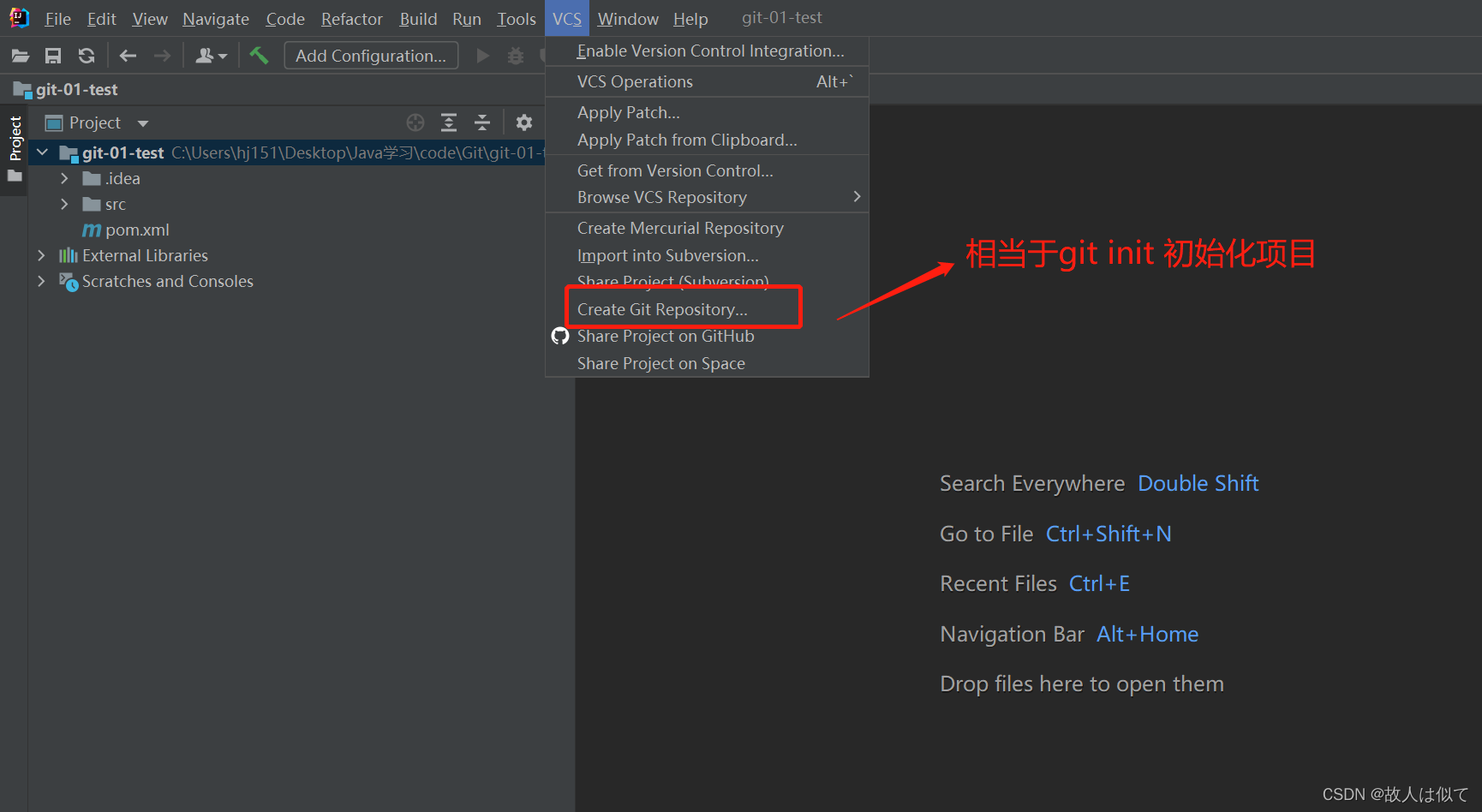Click the folder icon below Project side tab
The width and height of the screenshot is (1482, 812).
coord(15,176)
